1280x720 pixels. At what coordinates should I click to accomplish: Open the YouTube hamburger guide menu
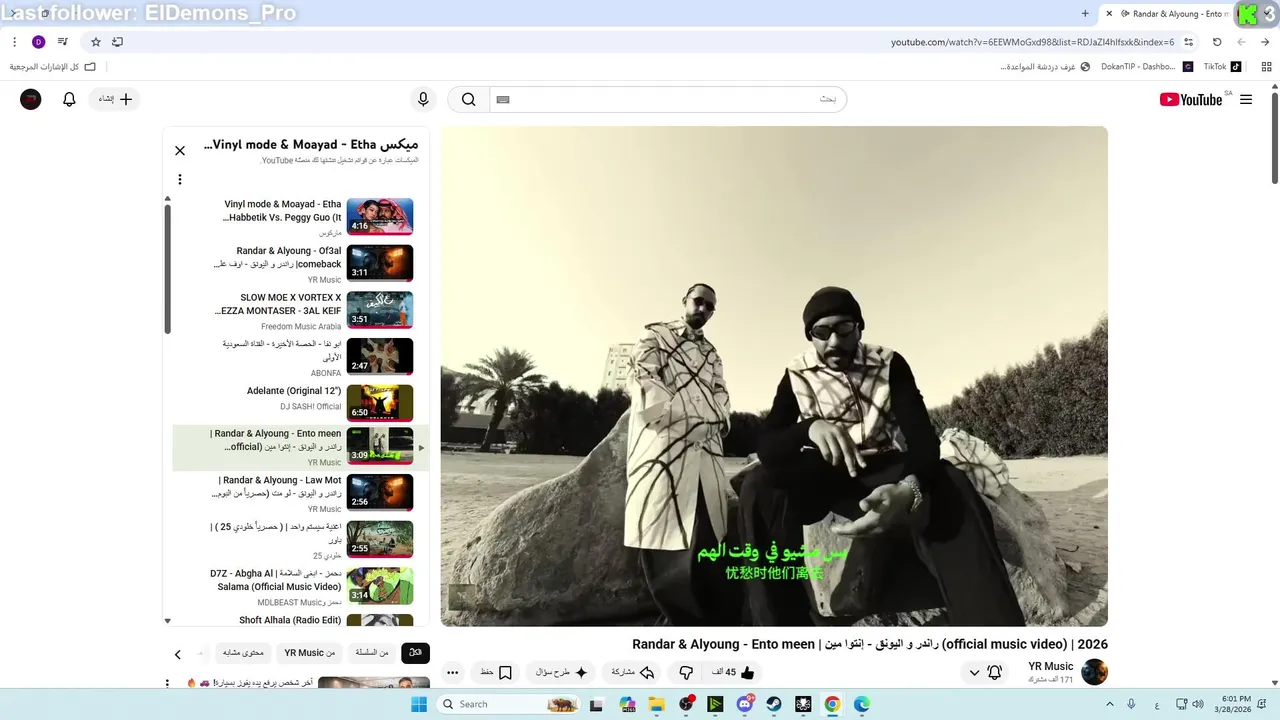point(1246,99)
